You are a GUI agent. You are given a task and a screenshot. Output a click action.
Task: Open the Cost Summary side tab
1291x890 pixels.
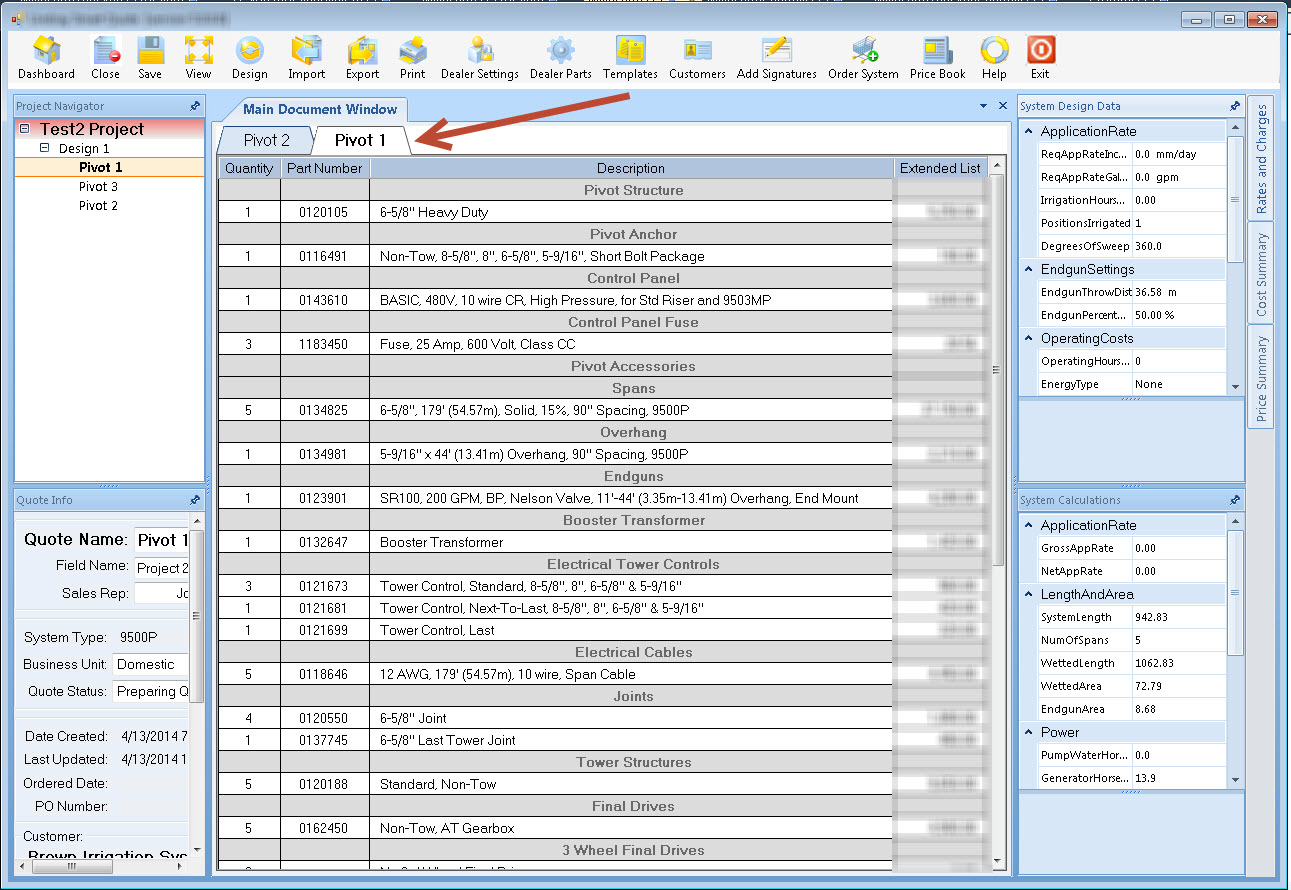1262,274
